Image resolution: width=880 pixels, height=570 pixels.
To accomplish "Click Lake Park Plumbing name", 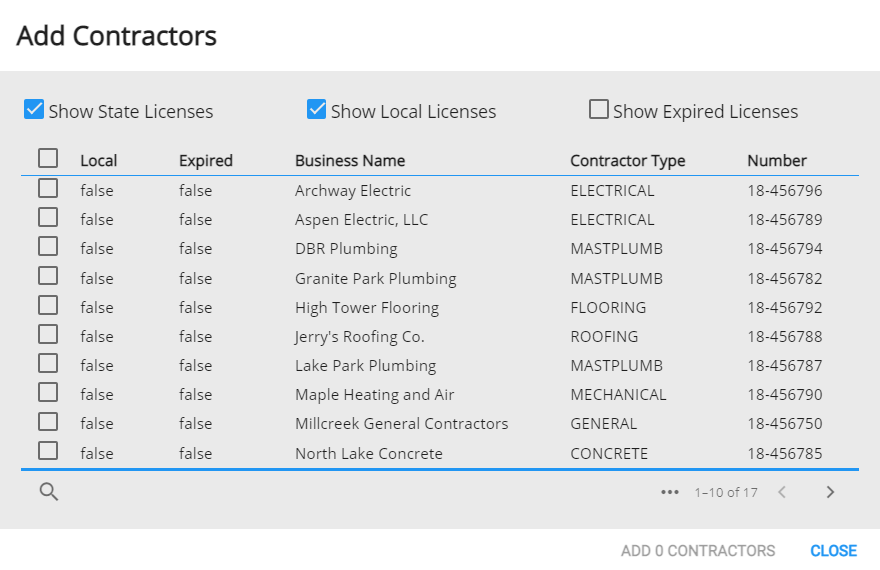I will pos(365,366).
